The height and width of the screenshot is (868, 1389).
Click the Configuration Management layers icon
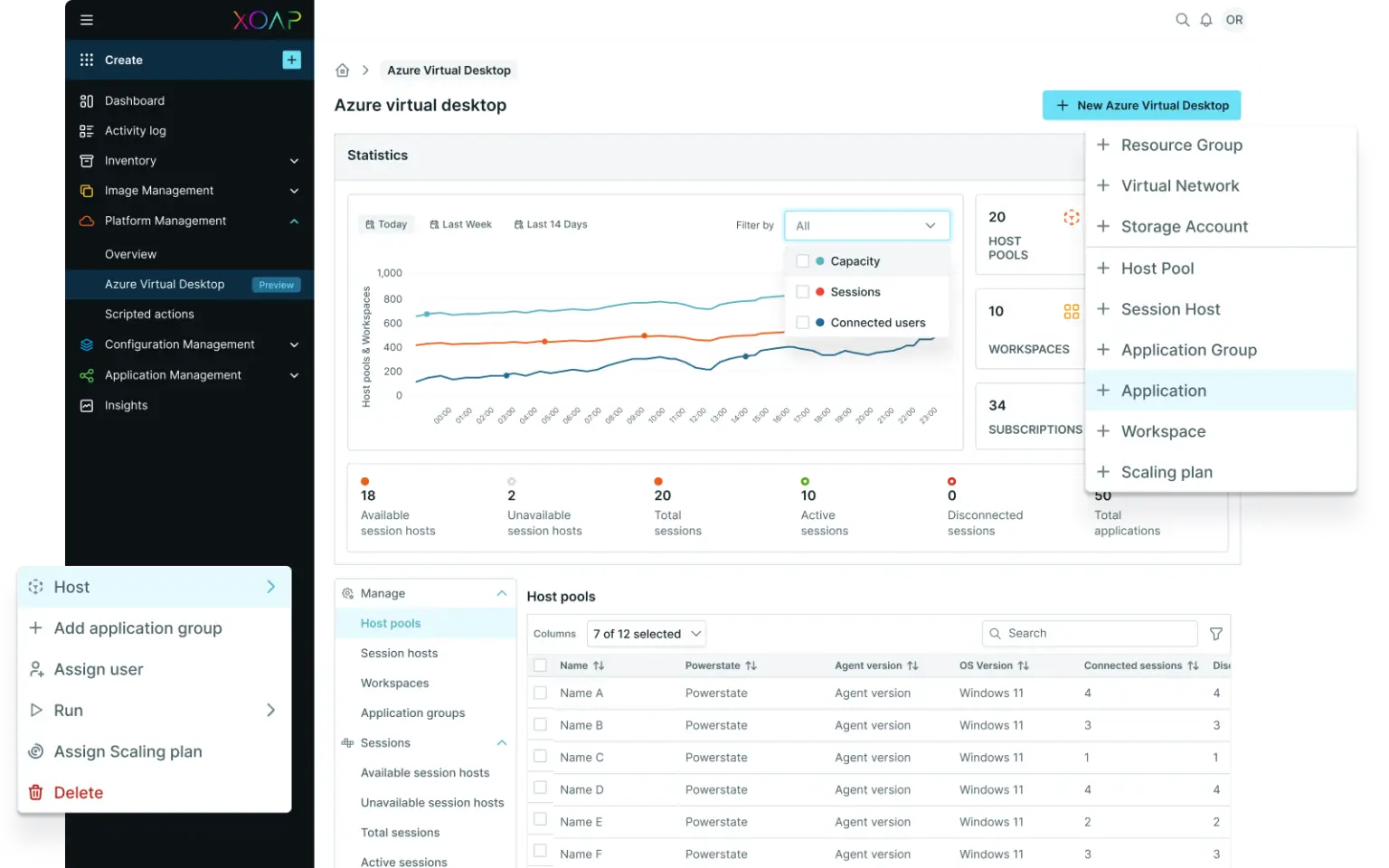point(87,344)
